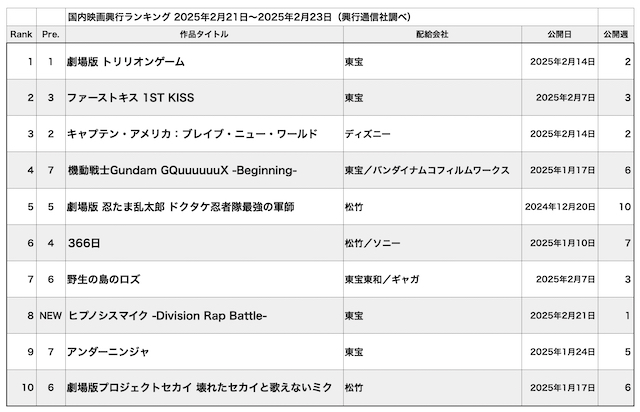Image resolution: width=640 pixels, height=412 pixels.
Task: Click the "NEW" cell in Pre. column
Action: [50, 316]
